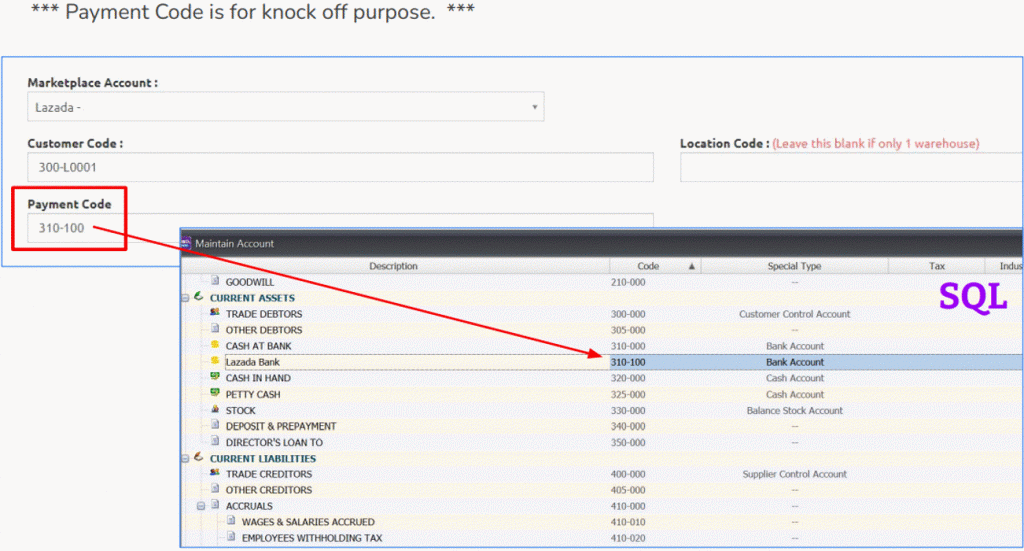1024x551 pixels.
Task: Click the Location Code input field
Action: [x=851, y=167]
